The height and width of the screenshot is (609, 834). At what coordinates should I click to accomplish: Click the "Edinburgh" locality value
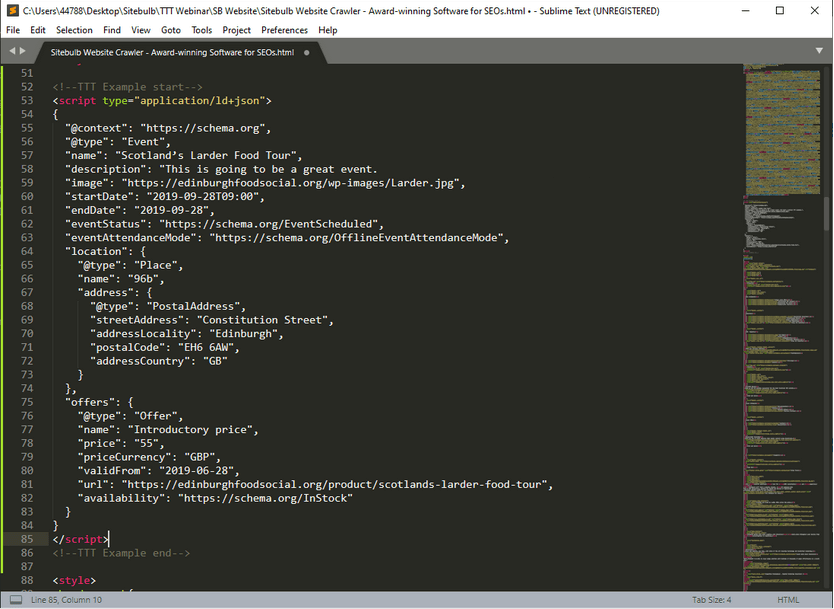tap(244, 333)
